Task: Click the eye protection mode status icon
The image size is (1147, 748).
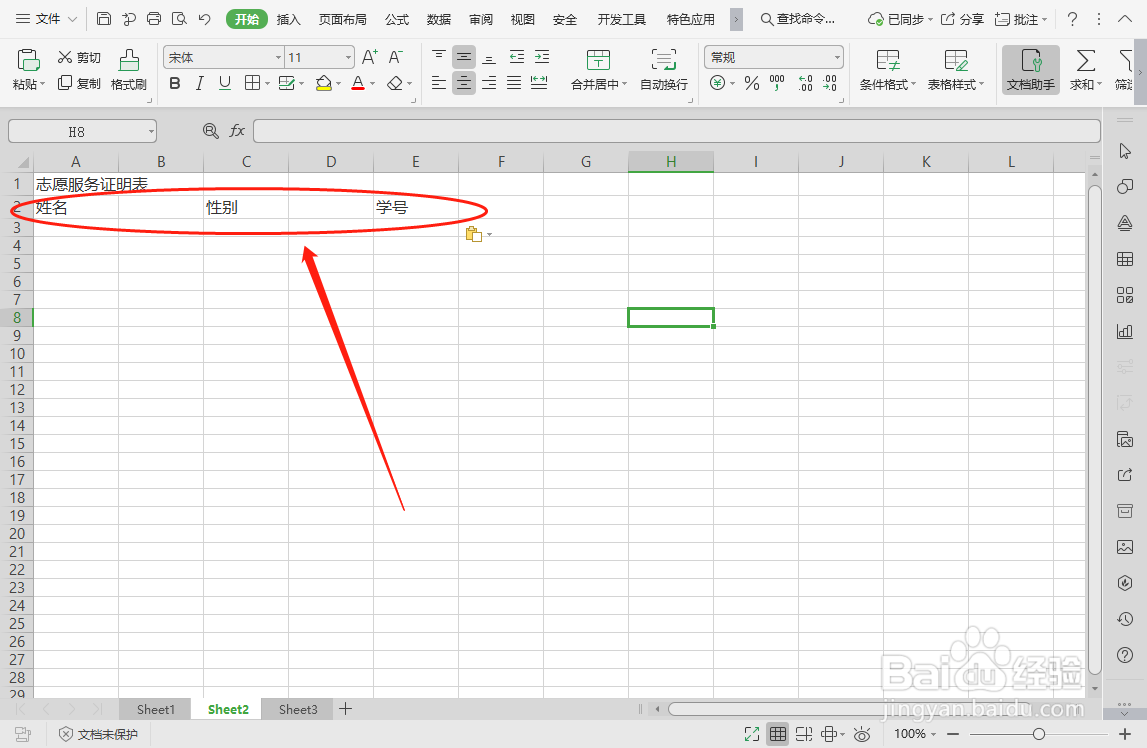Action: point(862,733)
